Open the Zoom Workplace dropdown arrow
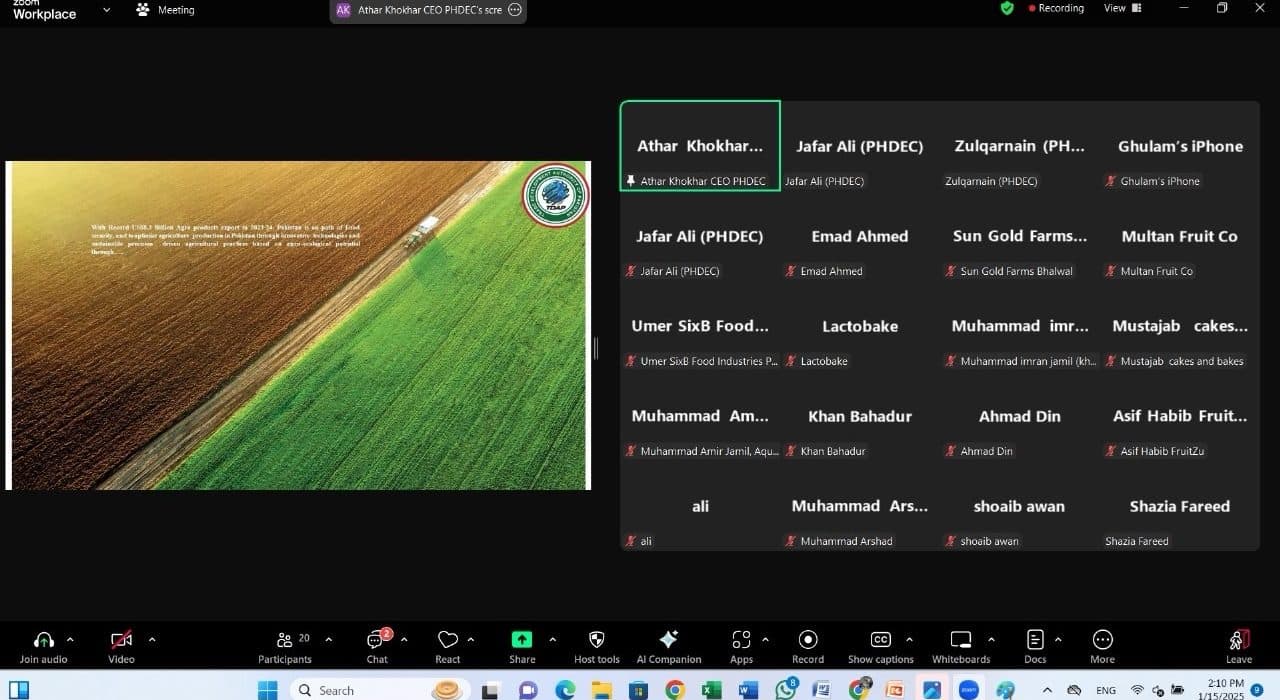Viewport: 1280px width, 700px height. [107, 10]
